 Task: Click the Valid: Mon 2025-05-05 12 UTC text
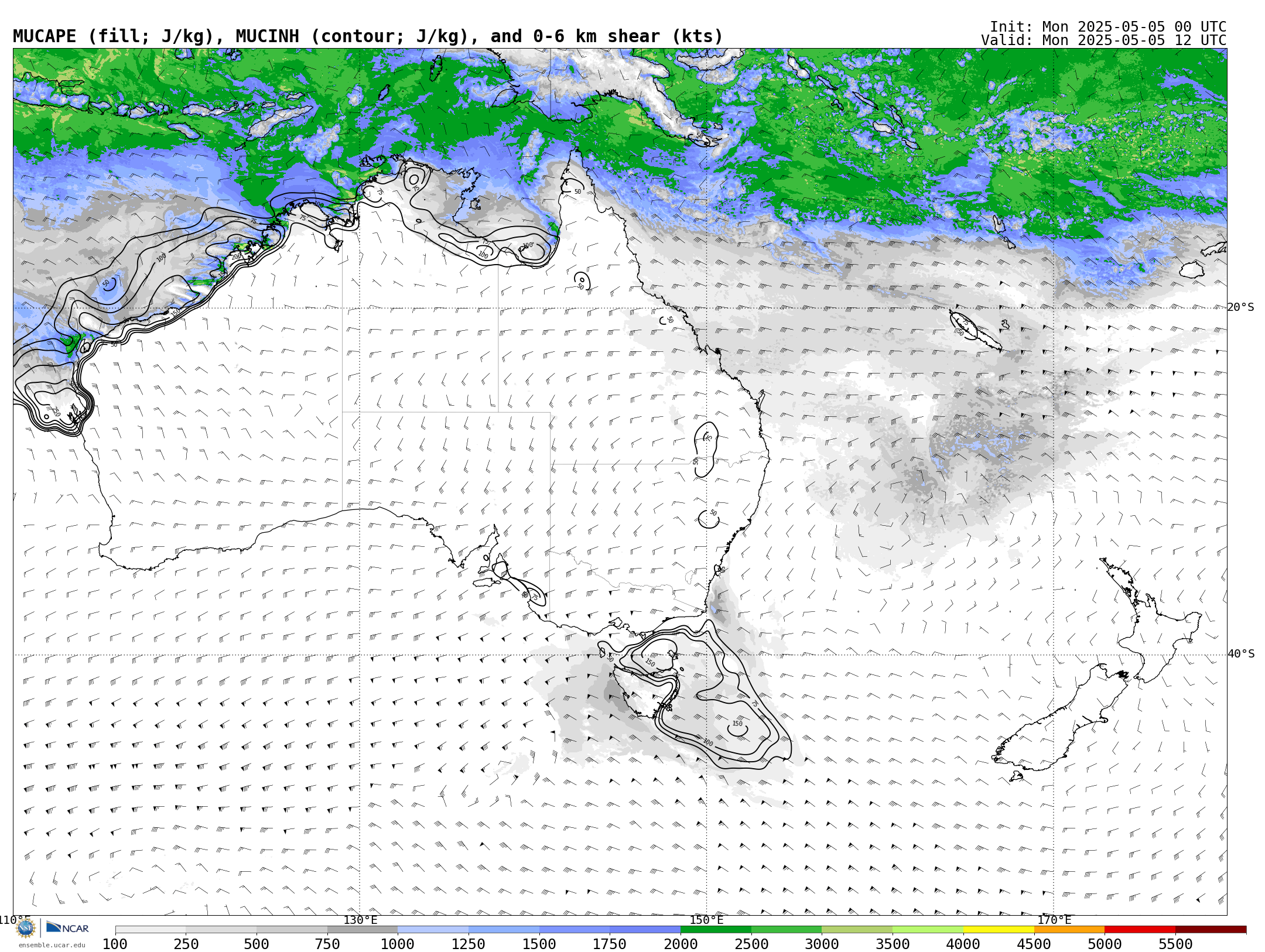pyautogui.click(x=1103, y=40)
